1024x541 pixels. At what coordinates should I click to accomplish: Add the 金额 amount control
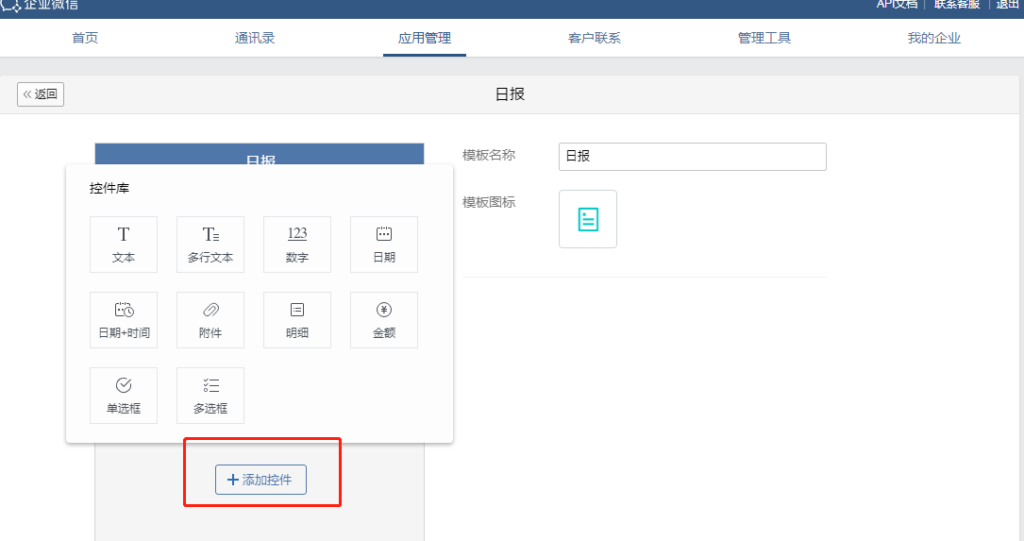click(x=384, y=320)
